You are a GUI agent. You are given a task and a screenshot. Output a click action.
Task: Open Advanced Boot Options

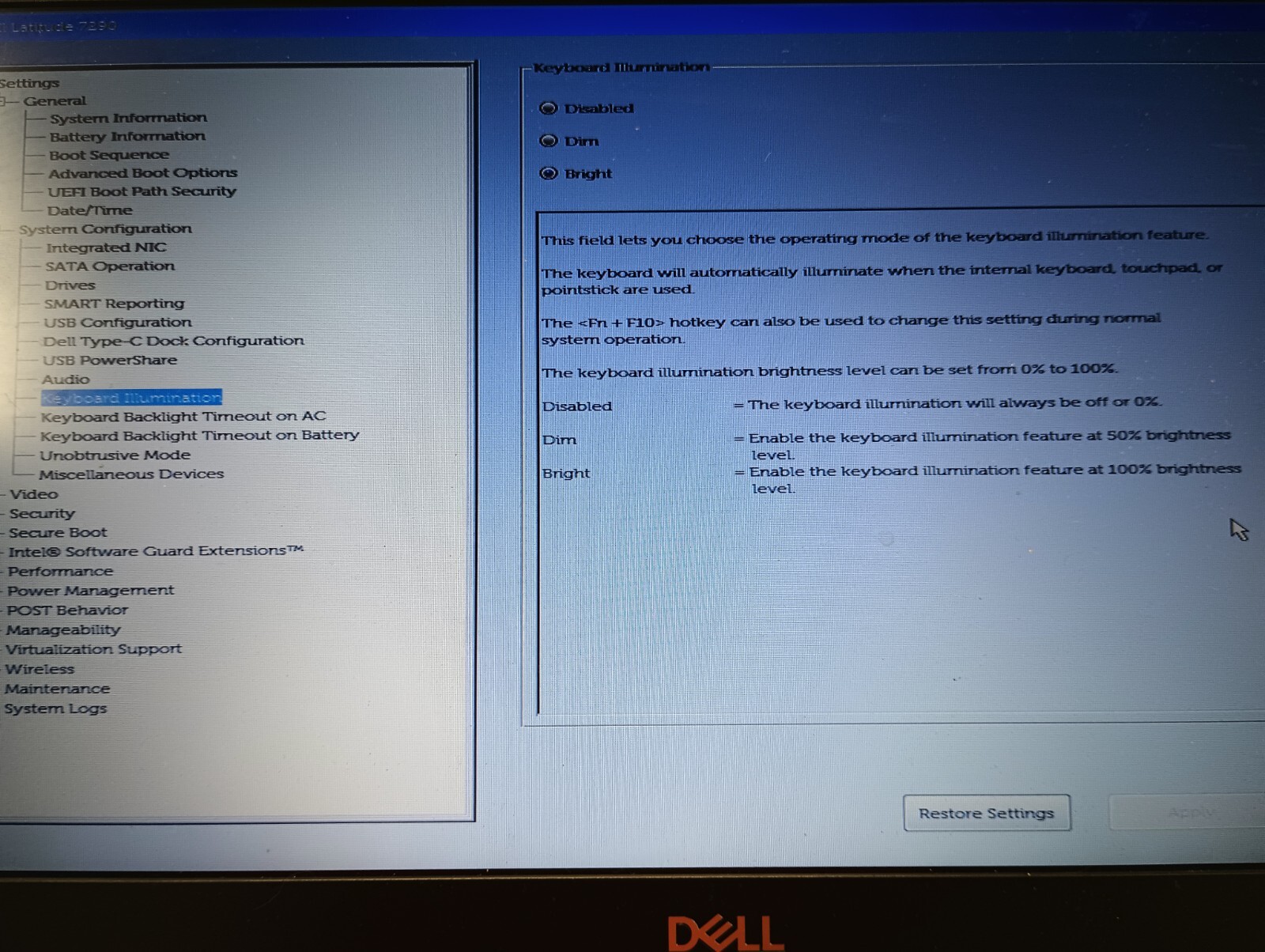point(142,173)
